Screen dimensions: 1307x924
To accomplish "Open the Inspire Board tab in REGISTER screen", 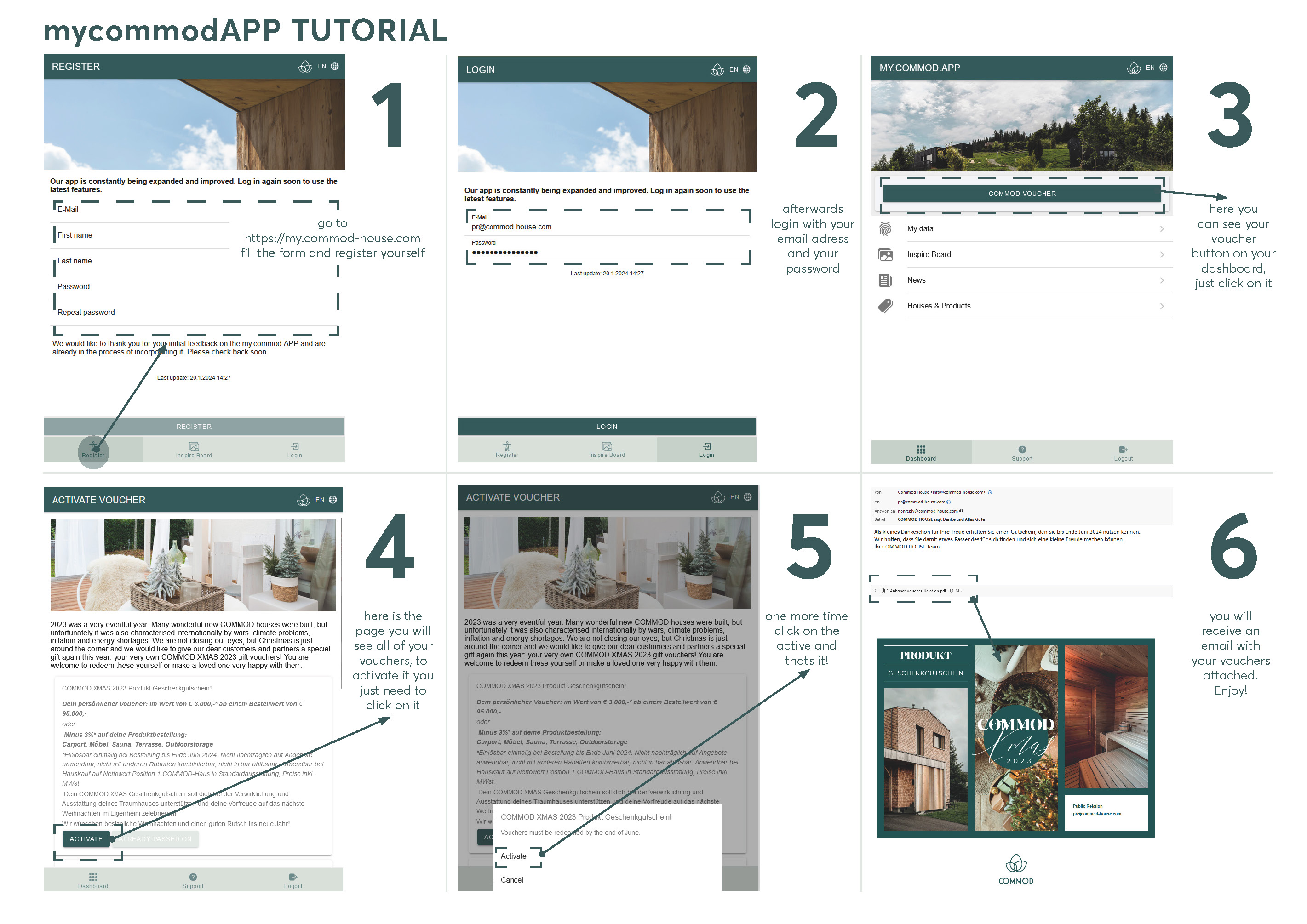I will coord(194,450).
